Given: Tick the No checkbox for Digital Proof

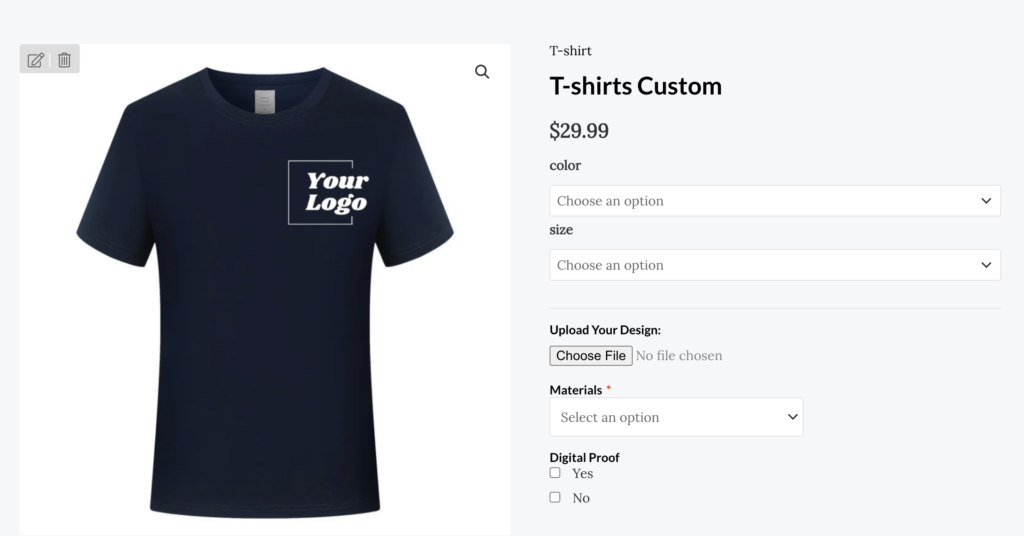Looking at the screenshot, I should pyautogui.click(x=555, y=497).
